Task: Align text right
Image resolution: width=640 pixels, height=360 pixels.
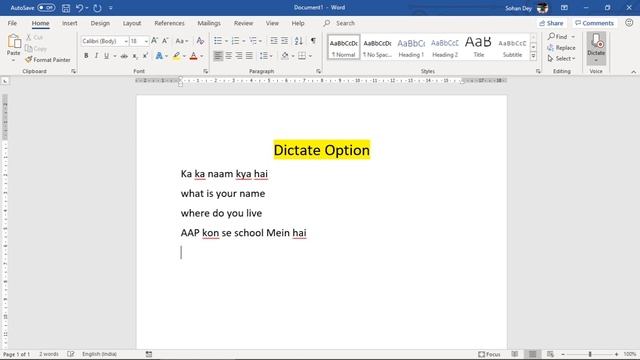Action: click(x=239, y=56)
